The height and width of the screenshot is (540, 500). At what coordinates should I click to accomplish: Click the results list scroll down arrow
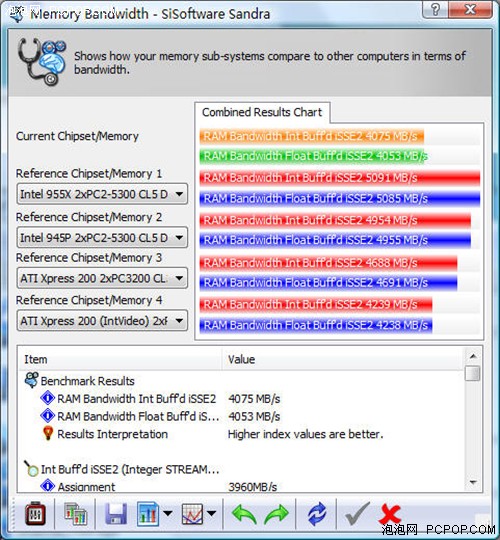(473, 482)
